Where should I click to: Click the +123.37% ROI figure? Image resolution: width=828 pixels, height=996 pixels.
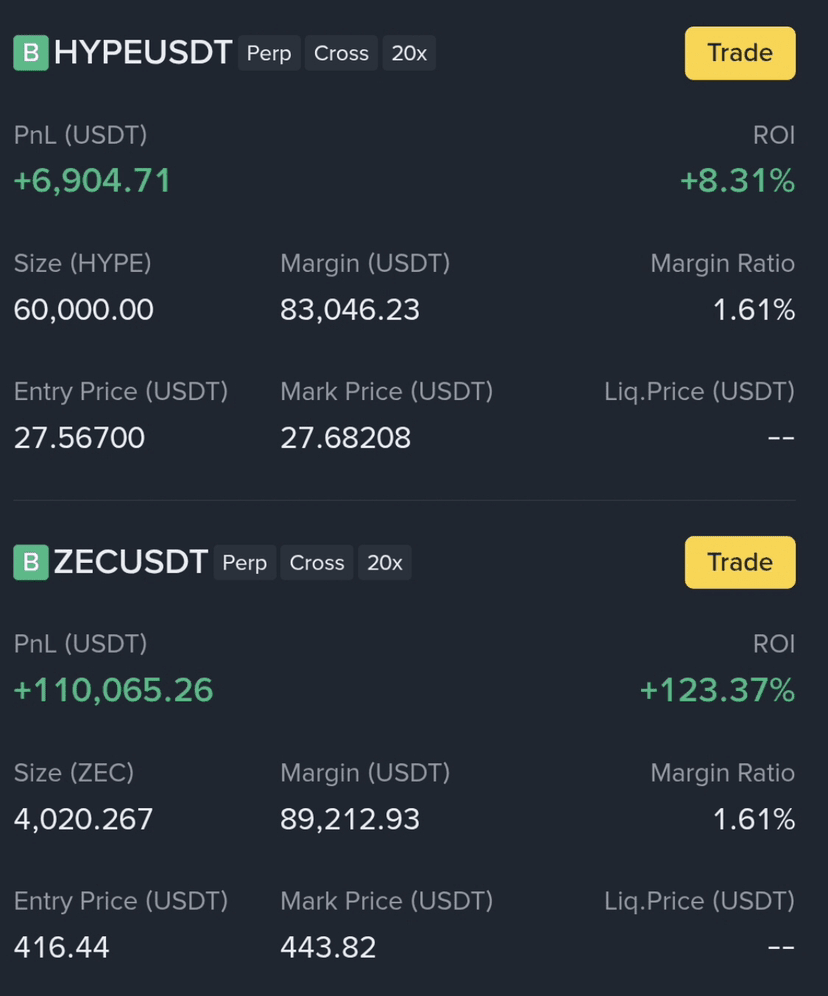click(718, 690)
